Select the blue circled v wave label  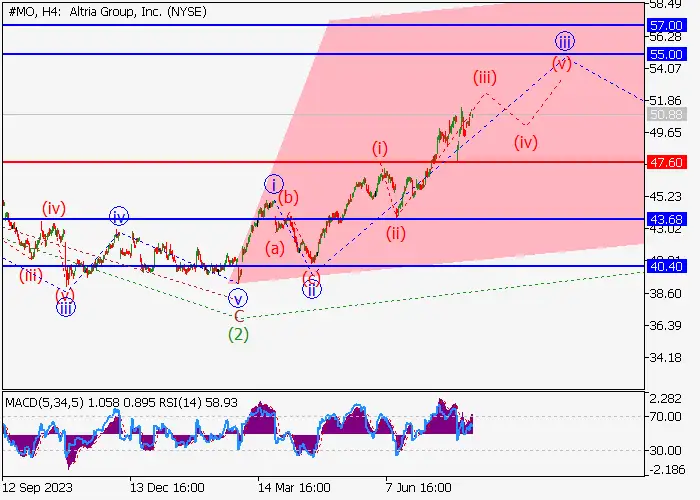tap(238, 298)
